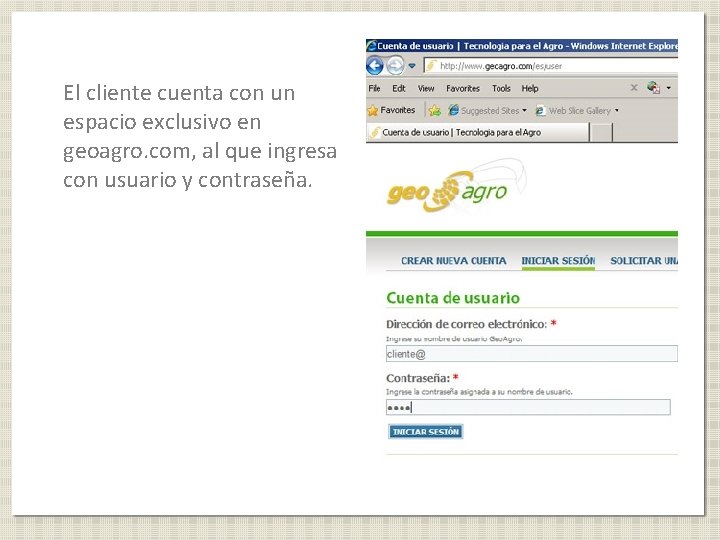The height and width of the screenshot is (540, 720).
Task: Open the SOLICITAR UNA tab
Action: point(644,261)
